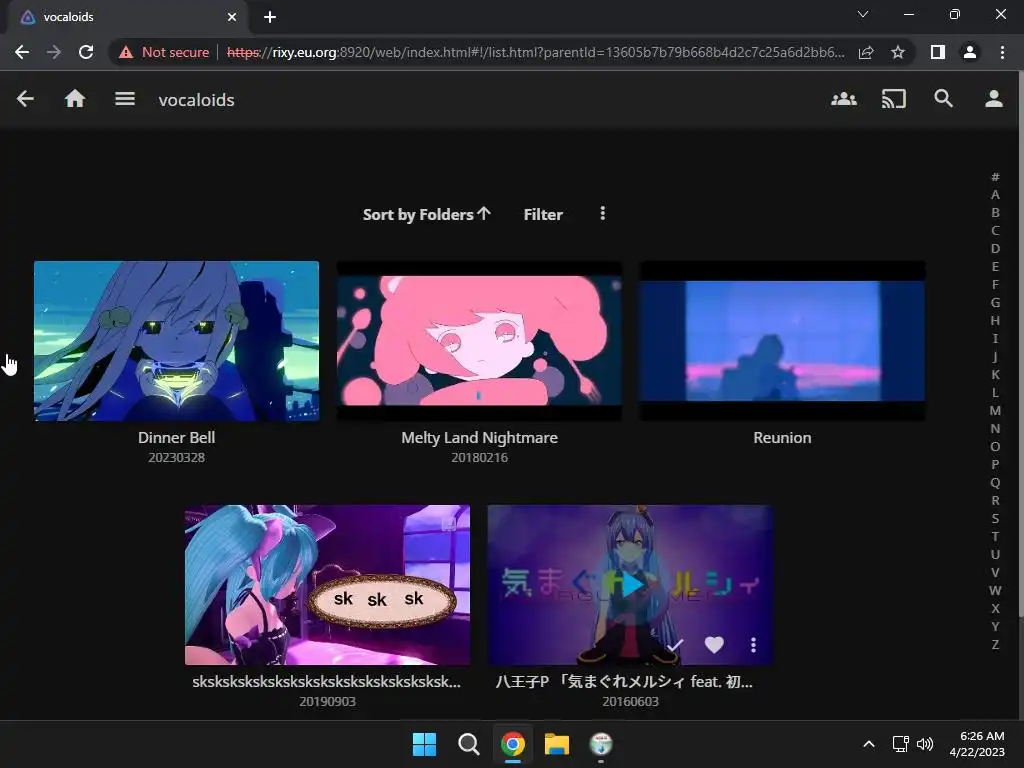Play the 八王子P video overlay button
Screen dimensions: 1024x768
pos(630,584)
